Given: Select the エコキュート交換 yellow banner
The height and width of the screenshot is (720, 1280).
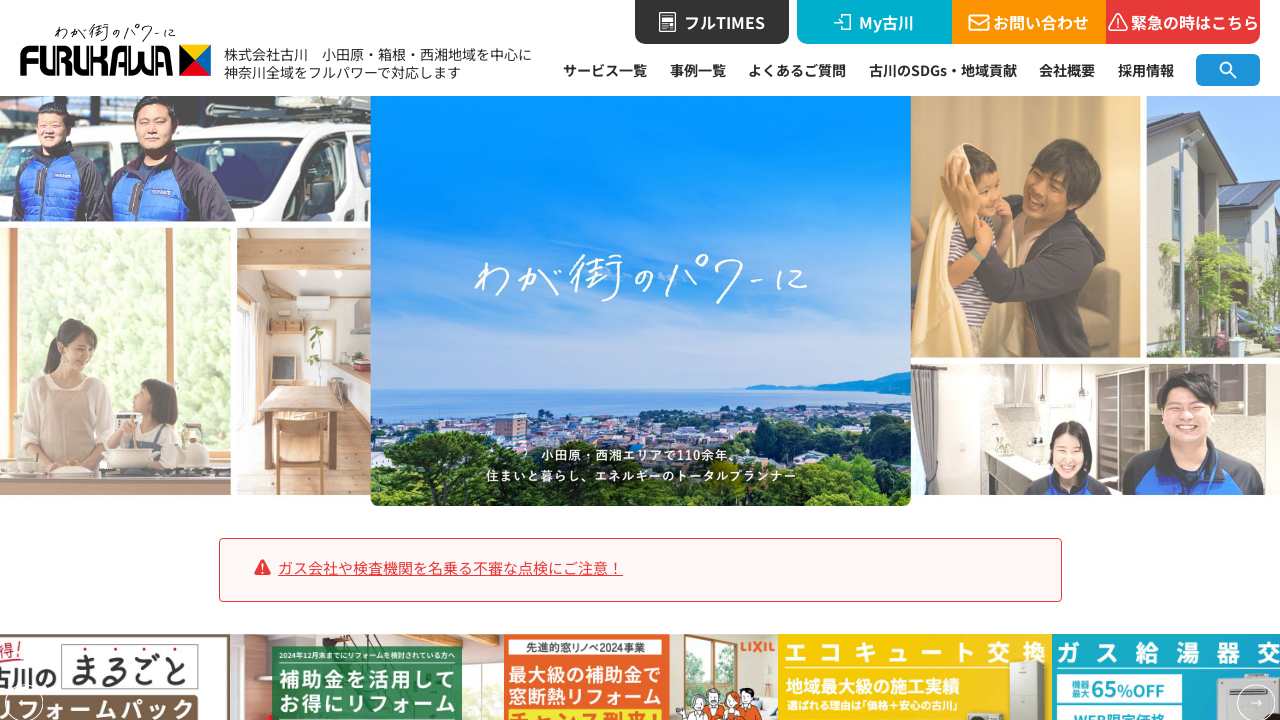Looking at the screenshot, I should click(x=914, y=680).
